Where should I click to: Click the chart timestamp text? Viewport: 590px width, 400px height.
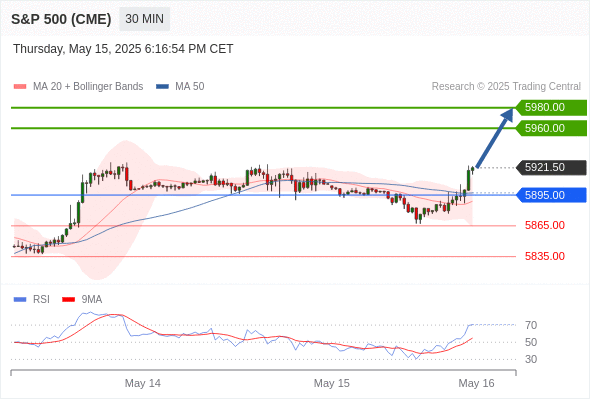coord(123,49)
